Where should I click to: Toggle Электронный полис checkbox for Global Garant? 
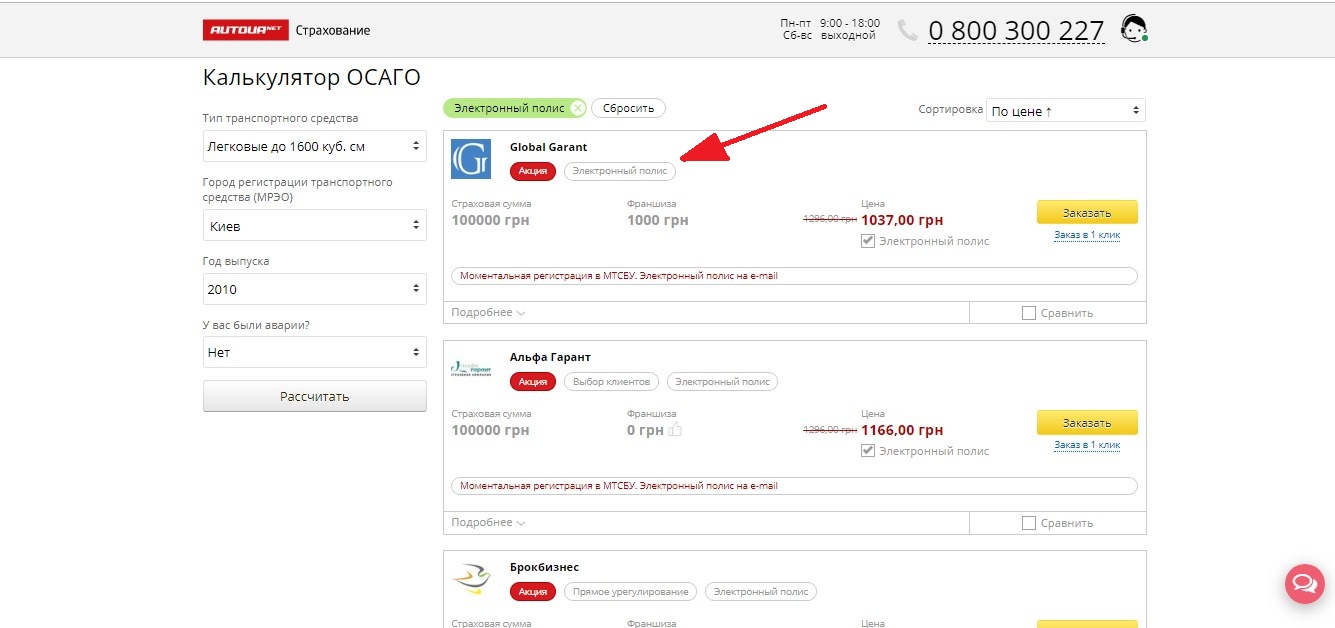pos(868,241)
